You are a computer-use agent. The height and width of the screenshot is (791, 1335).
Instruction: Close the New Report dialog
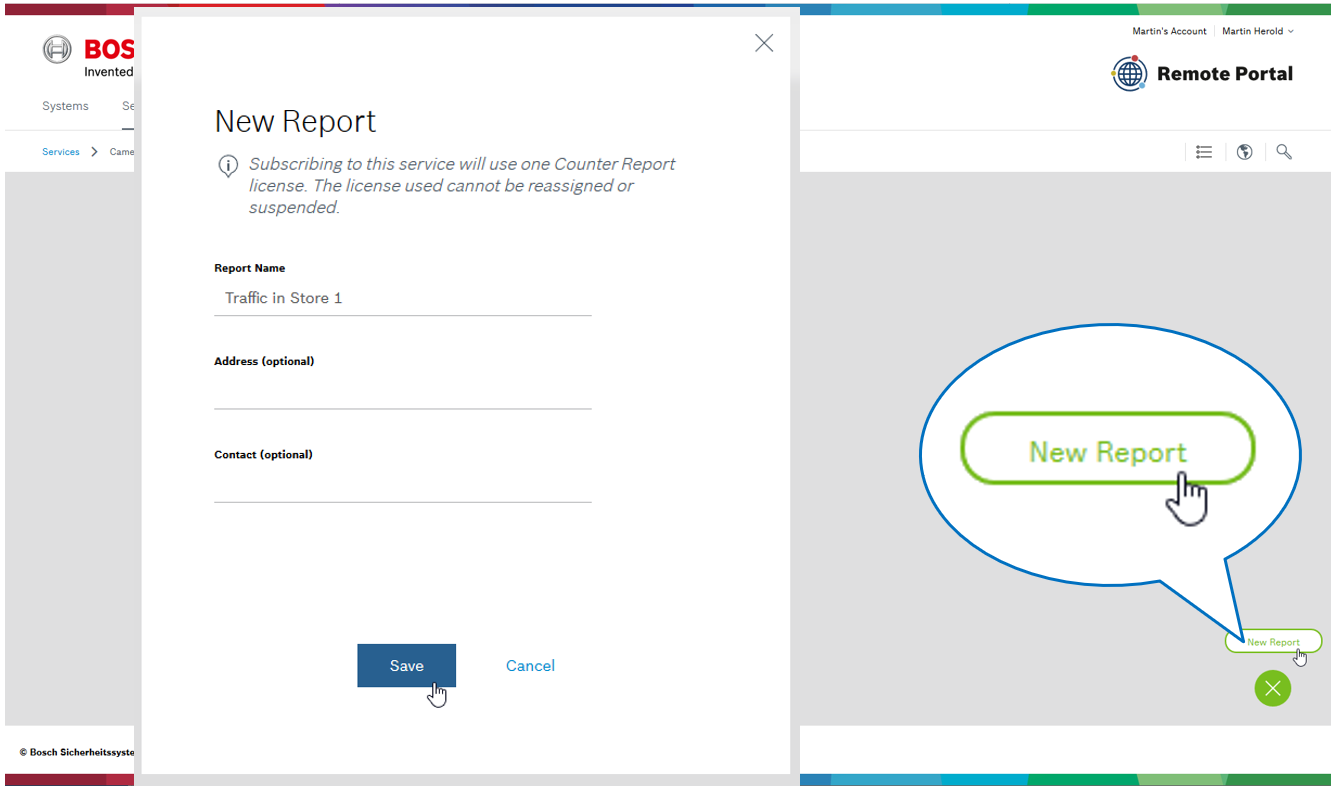point(764,43)
